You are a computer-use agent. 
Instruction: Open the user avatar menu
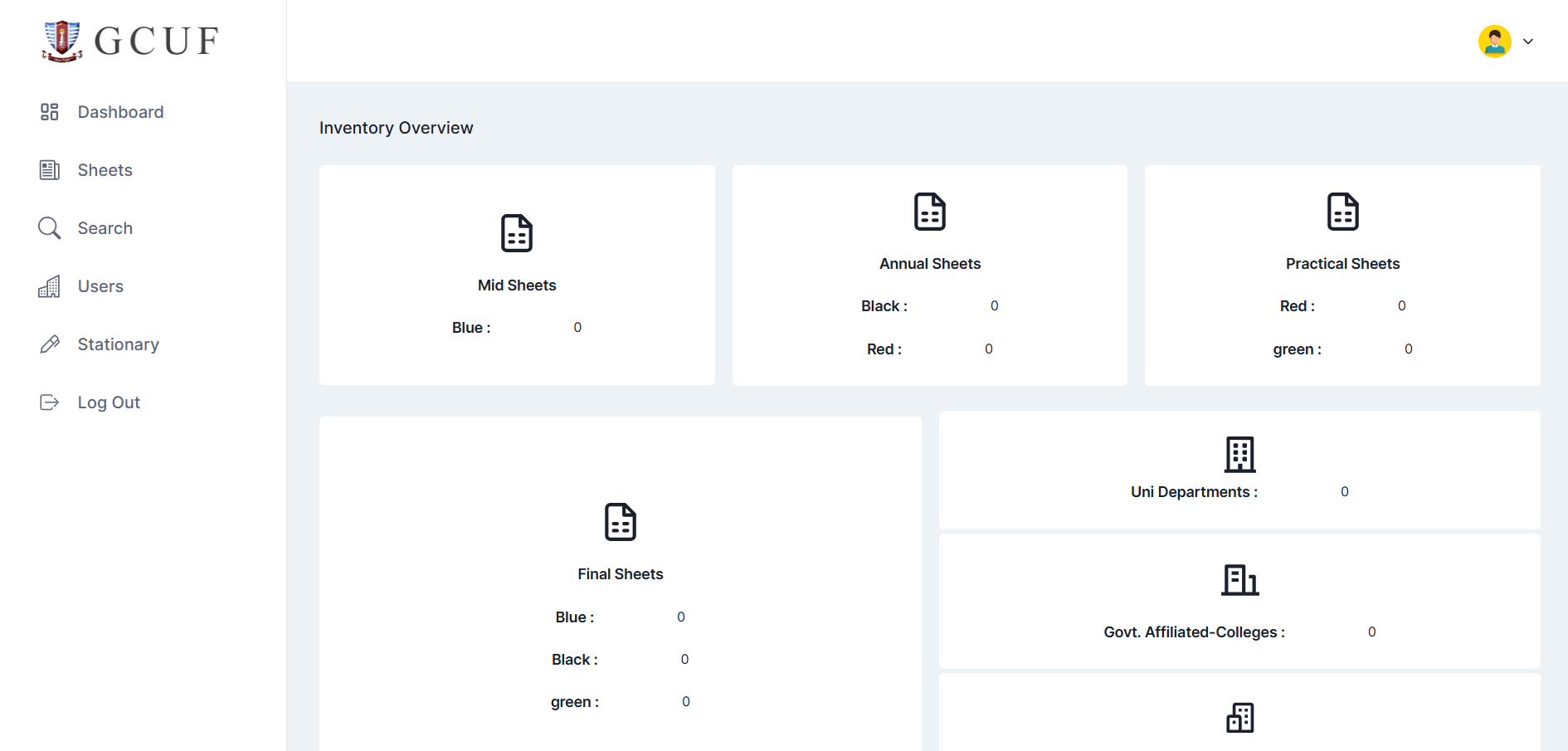click(x=1494, y=41)
